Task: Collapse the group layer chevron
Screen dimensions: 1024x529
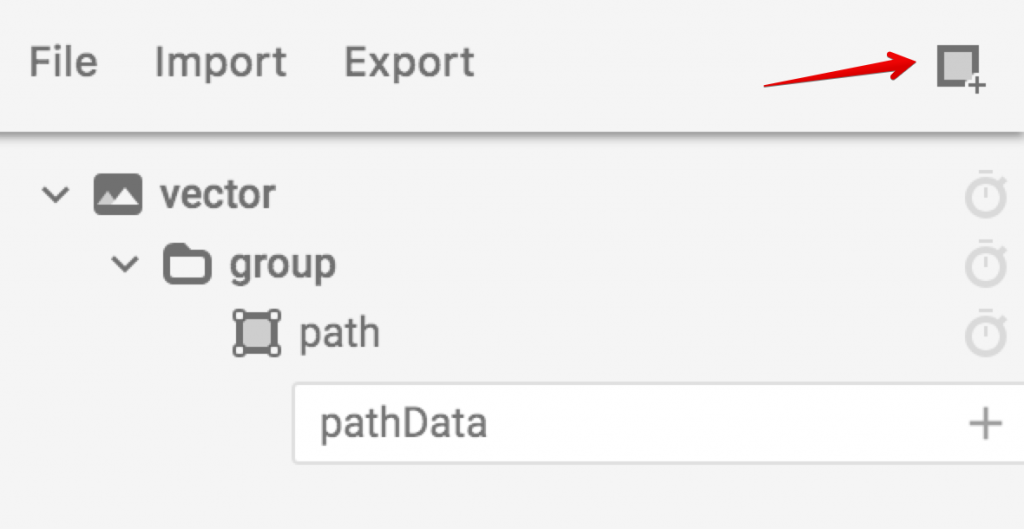Action: (125, 265)
